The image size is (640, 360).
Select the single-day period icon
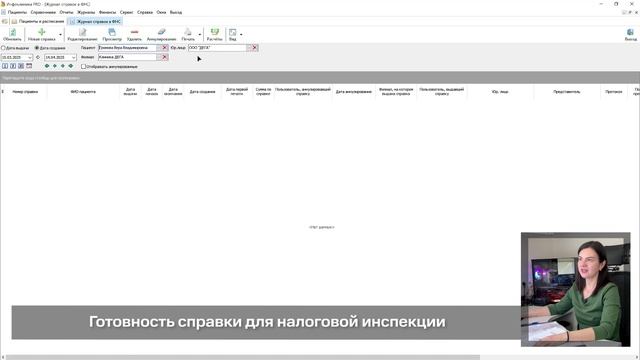(x=5, y=66)
